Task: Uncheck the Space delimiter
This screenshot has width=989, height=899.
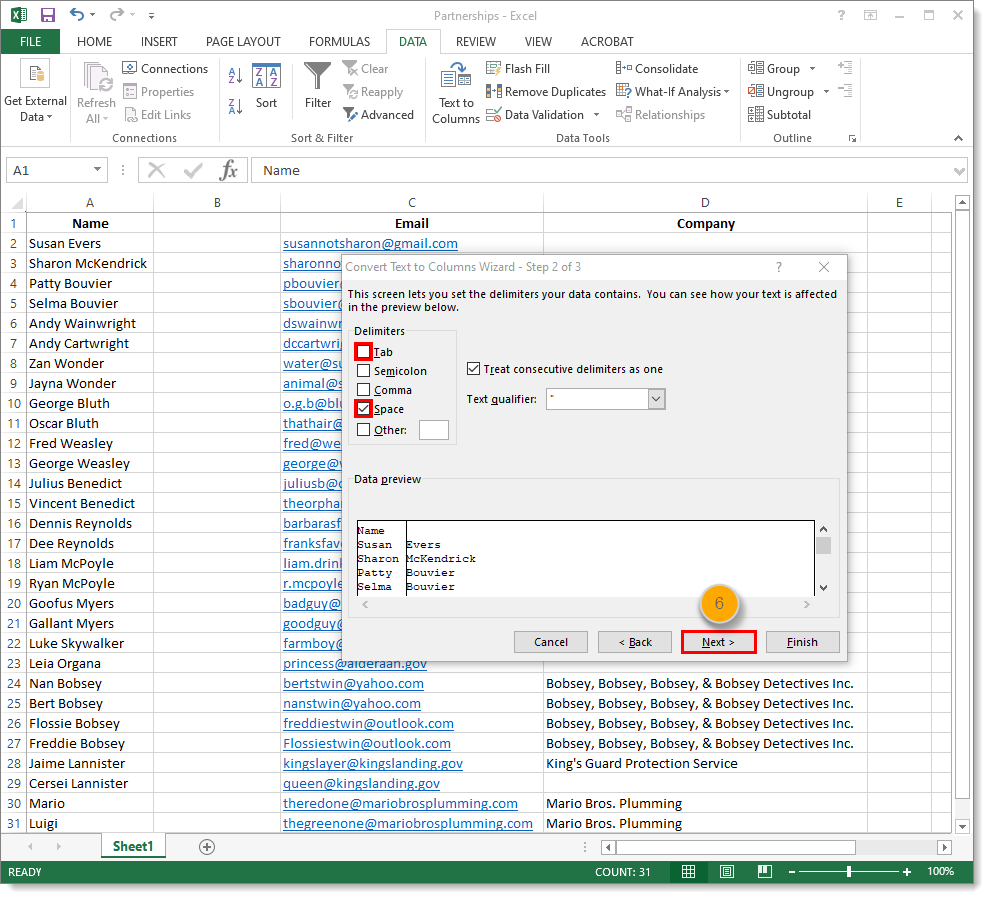Action: pyautogui.click(x=363, y=408)
